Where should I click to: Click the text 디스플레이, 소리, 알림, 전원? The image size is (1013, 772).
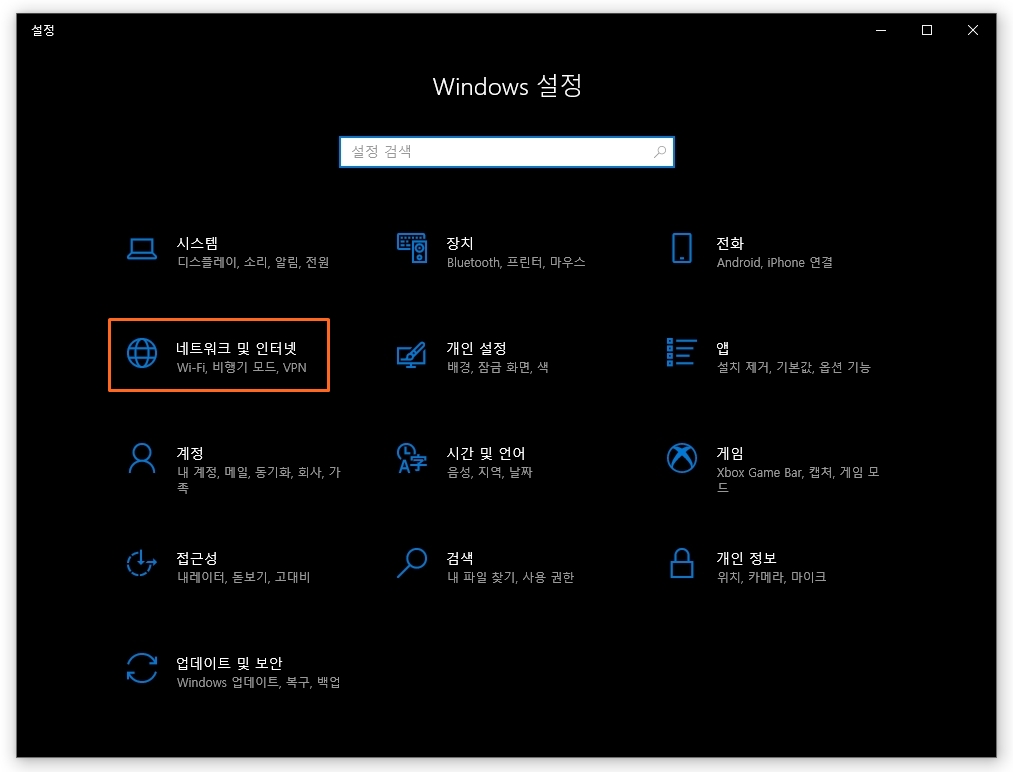point(253,262)
